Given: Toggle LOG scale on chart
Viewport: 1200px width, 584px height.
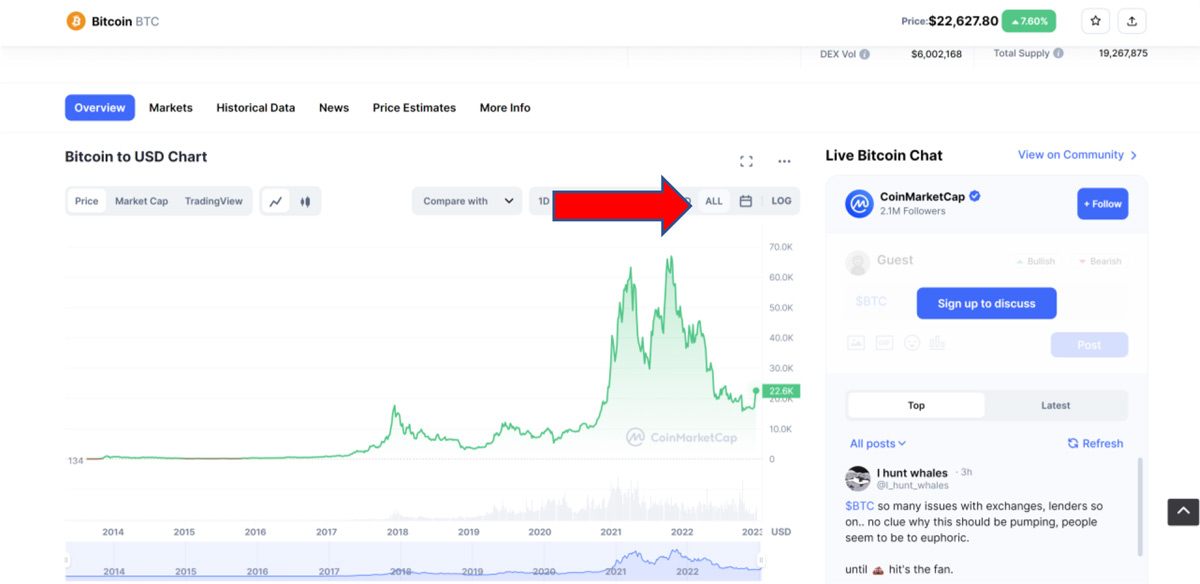Looking at the screenshot, I should tap(781, 201).
